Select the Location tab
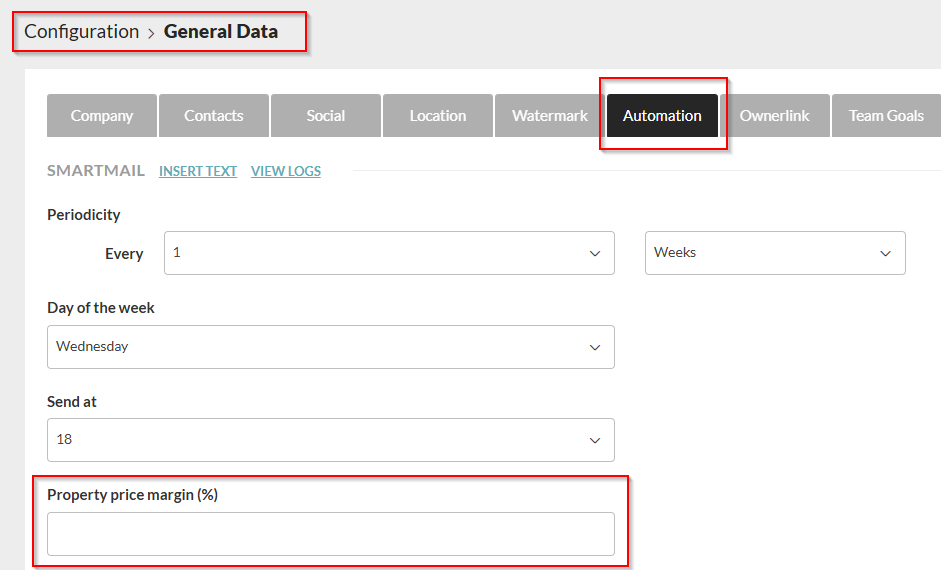The height and width of the screenshot is (570, 941). [438, 115]
